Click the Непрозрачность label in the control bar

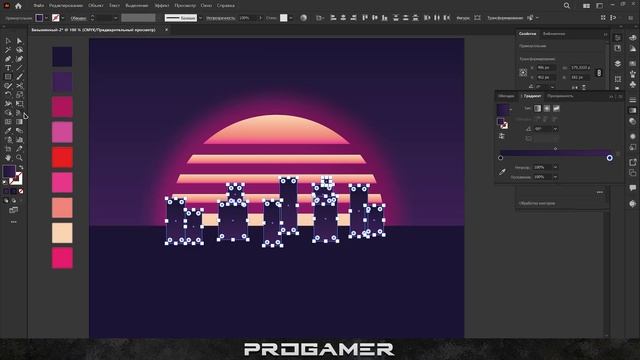coord(220,18)
